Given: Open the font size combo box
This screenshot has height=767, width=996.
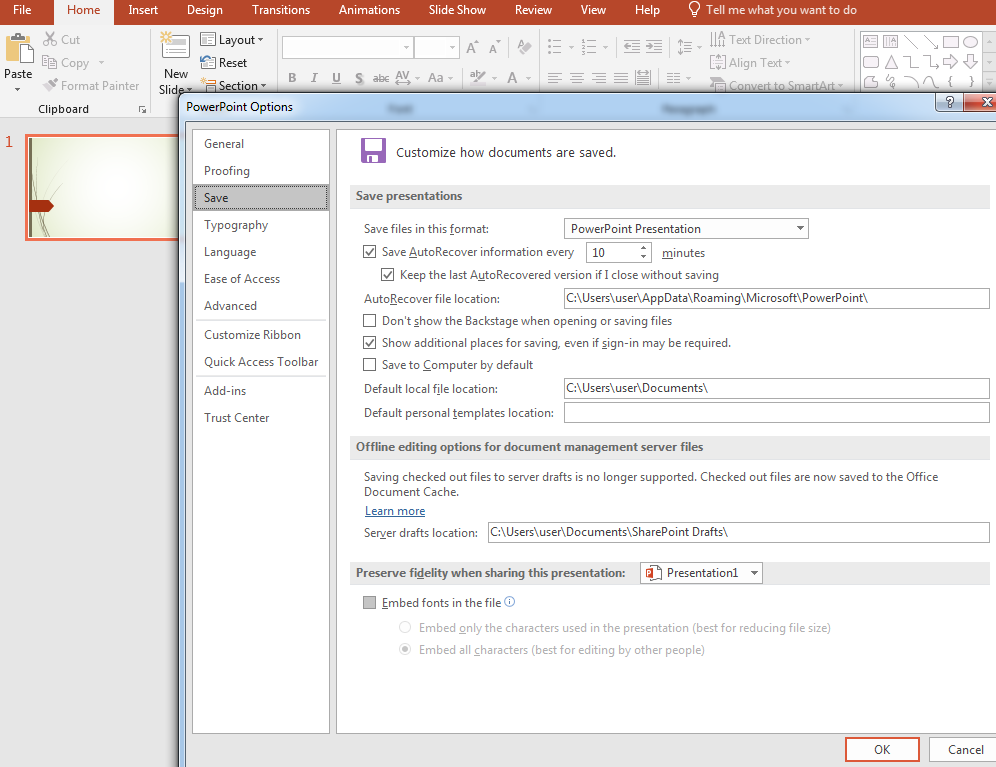Looking at the screenshot, I should click(x=436, y=47).
